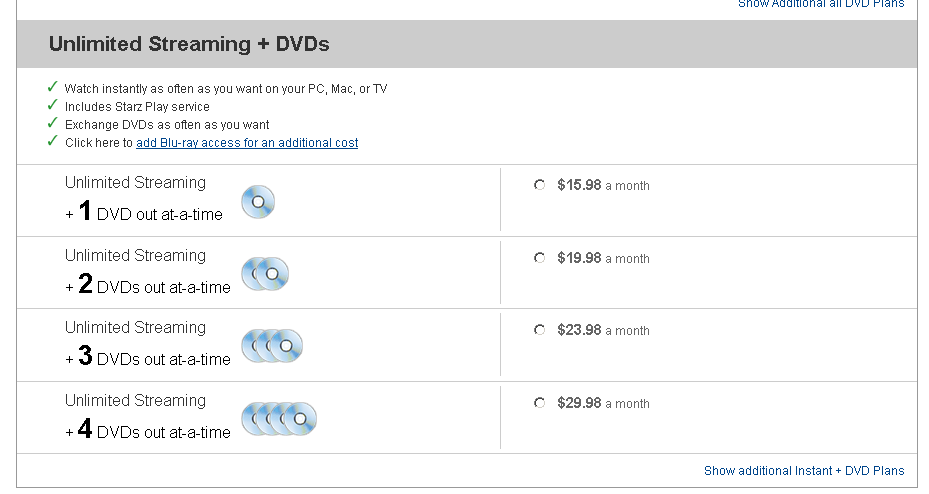Click the checkmark beside Watch instantly
Viewport: 929px width, 494px height.
coord(53,87)
